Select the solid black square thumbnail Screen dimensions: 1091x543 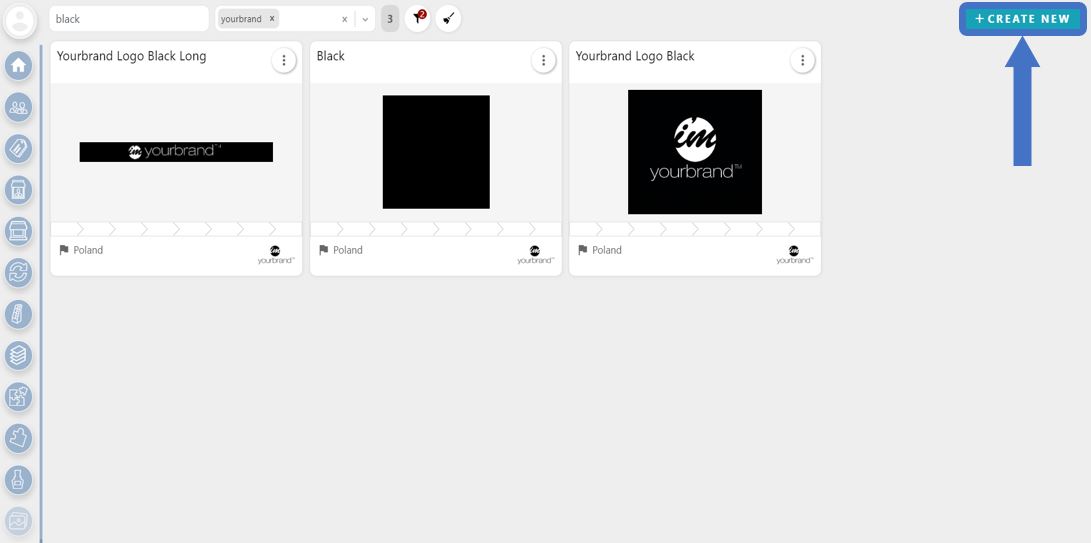(436, 152)
